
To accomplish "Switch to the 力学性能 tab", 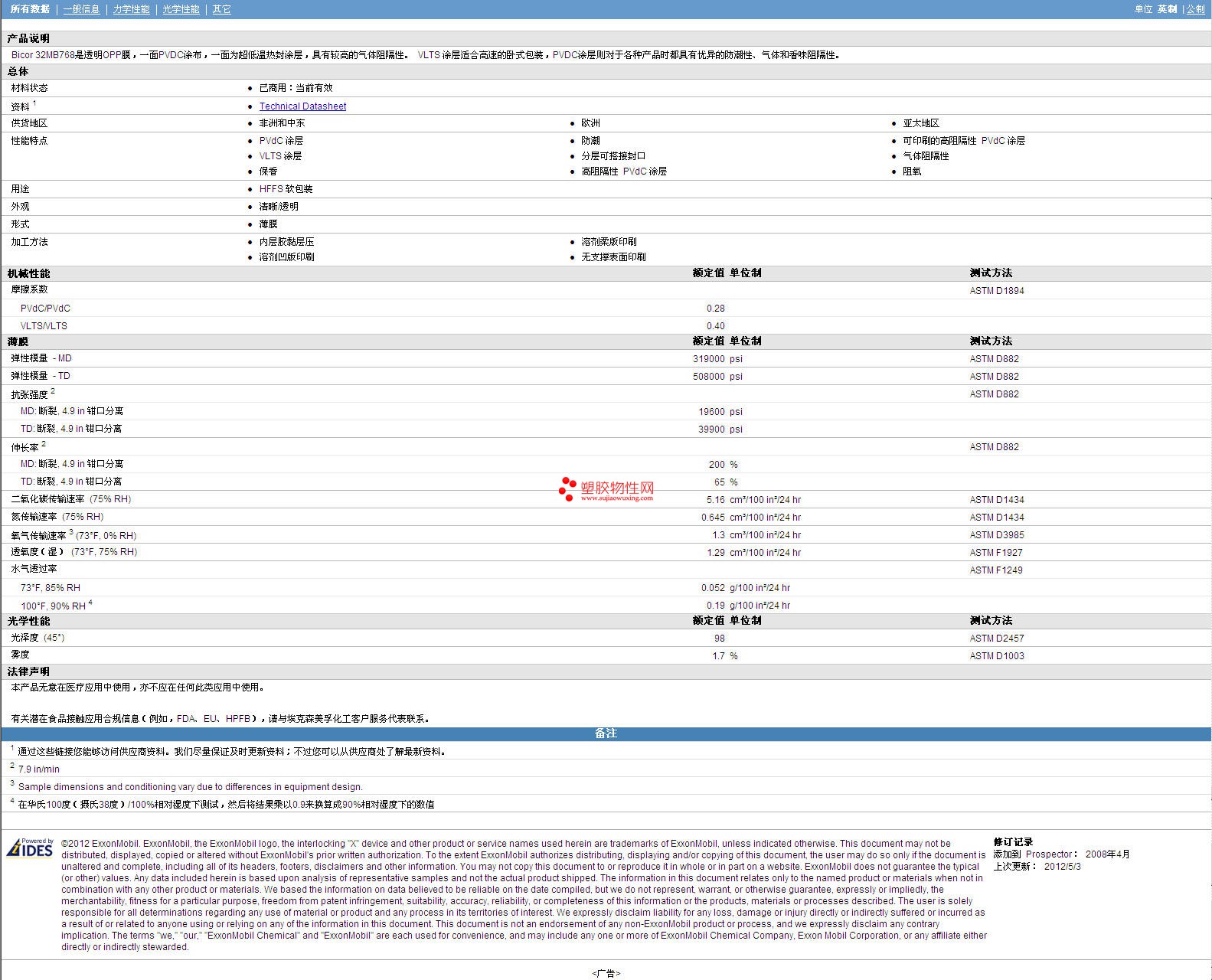I will pyautogui.click(x=132, y=9).
